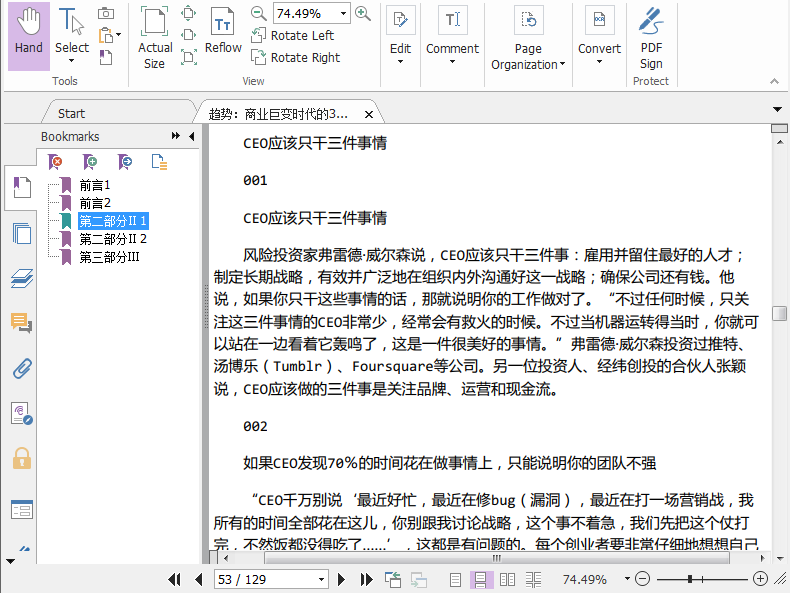Image resolution: width=790 pixels, height=593 pixels.
Task: Click the snapshot camera icon
Action: click(x=106, y=13)
